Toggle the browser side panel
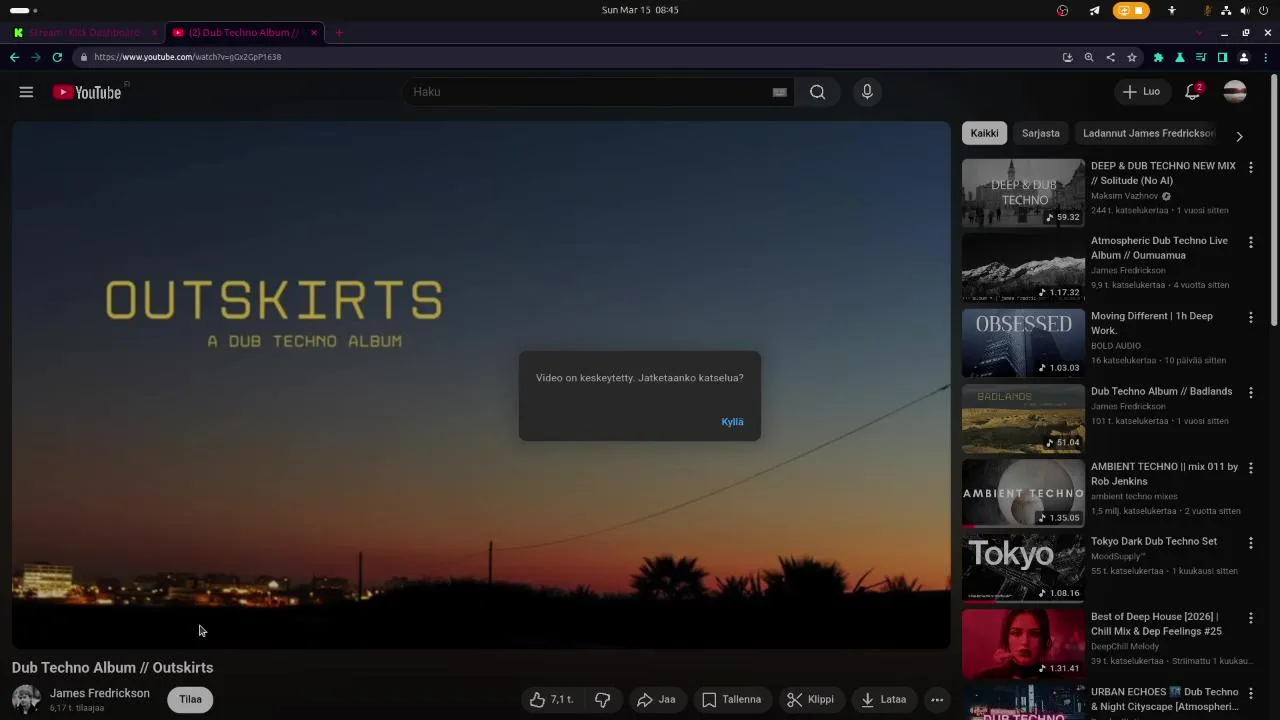1280x720 pixels. pos(1222,57)
